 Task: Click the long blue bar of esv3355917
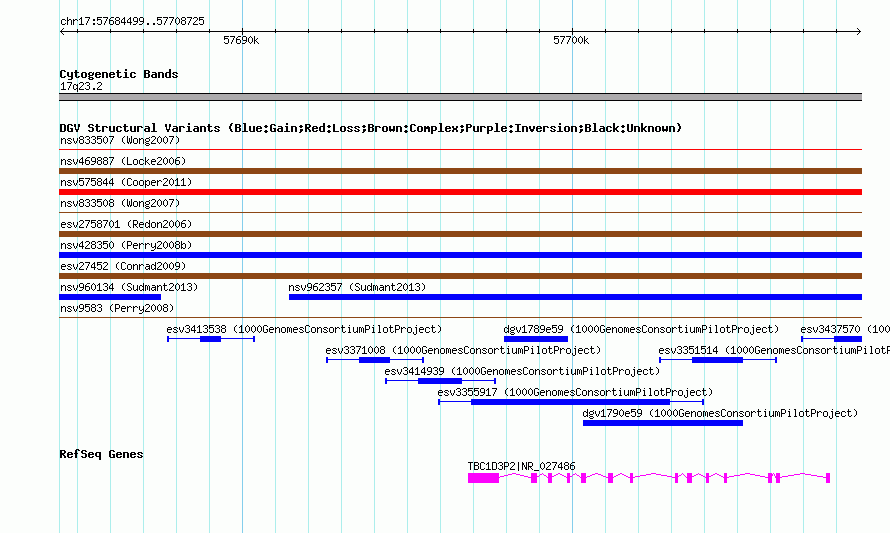pyautogui.click(x=570, y=402)
